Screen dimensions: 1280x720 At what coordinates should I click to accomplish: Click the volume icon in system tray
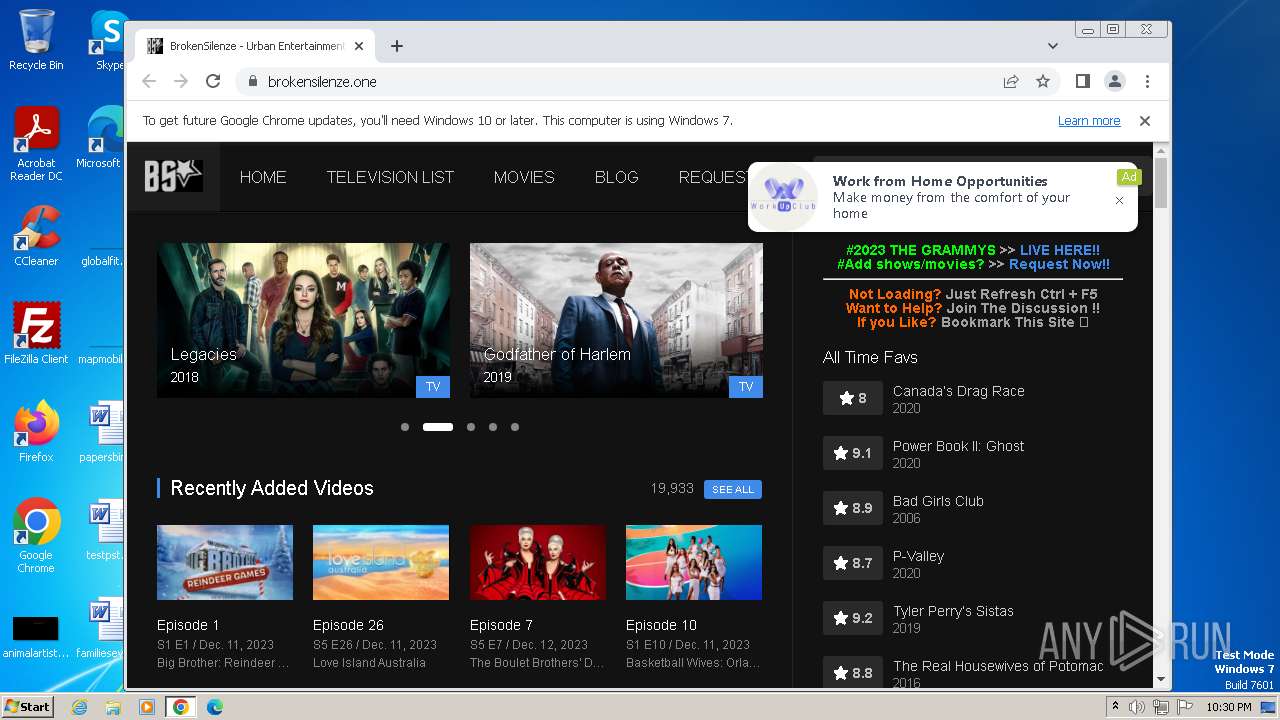(1138, 707)
